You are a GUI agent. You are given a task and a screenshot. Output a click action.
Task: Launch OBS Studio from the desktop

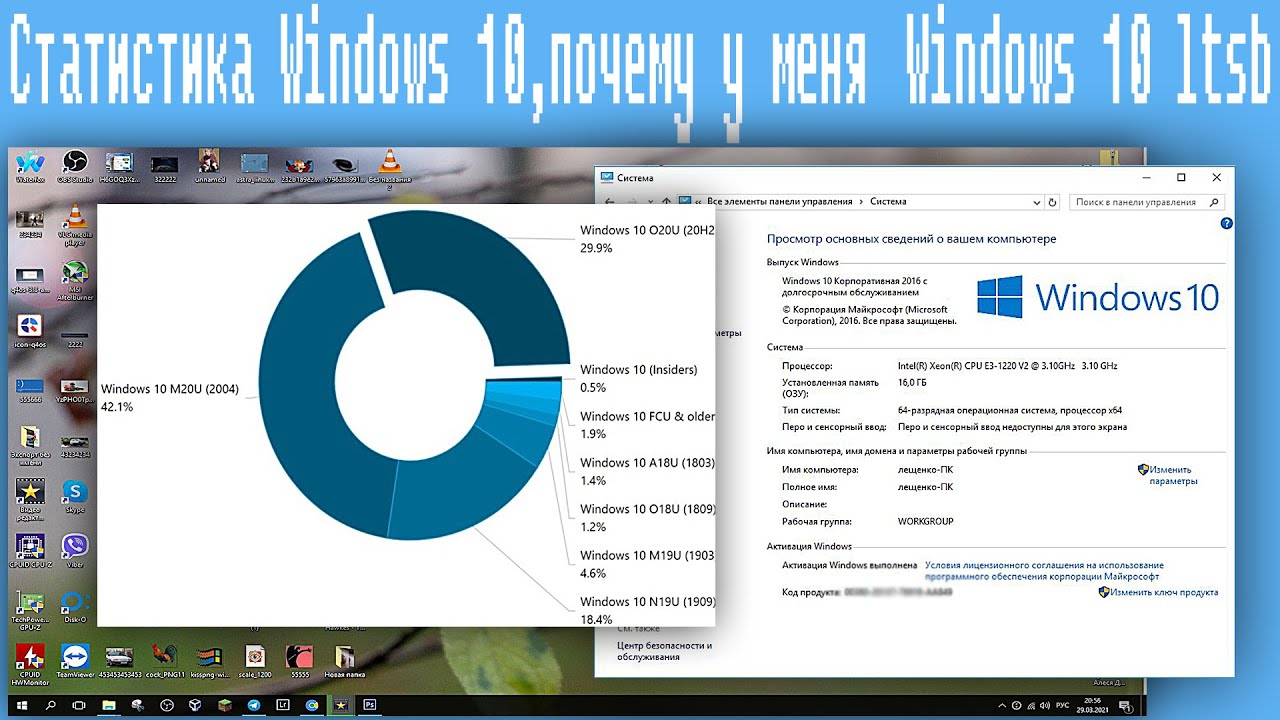point(75,167)
